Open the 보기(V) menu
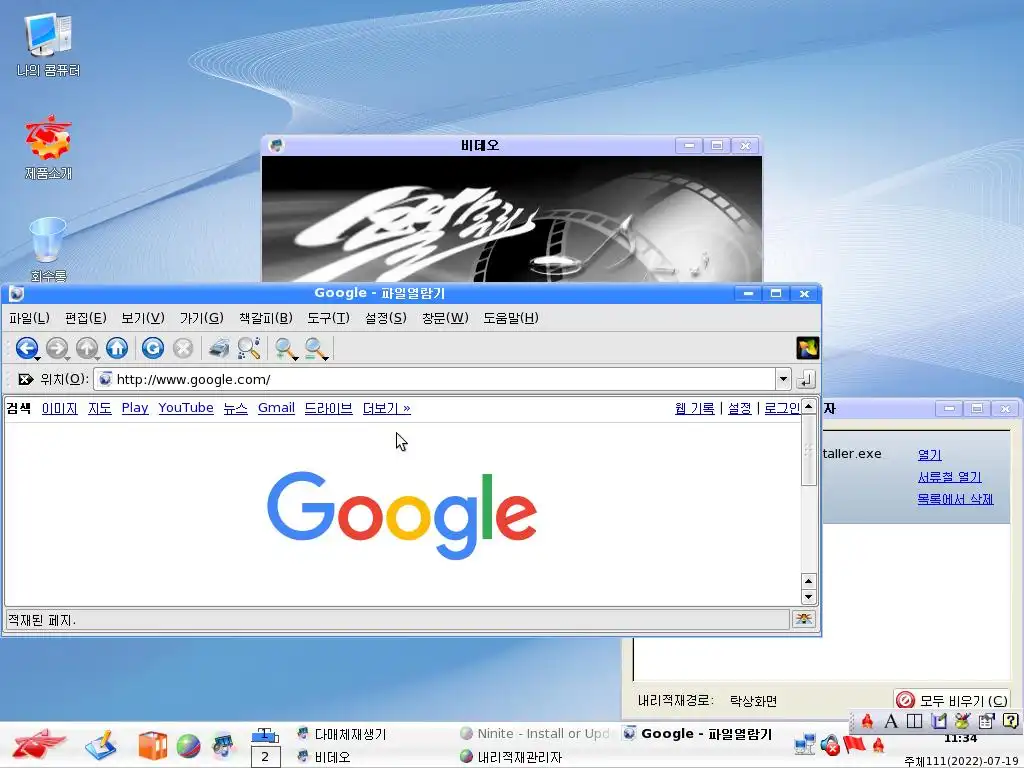The width and height of the screenshot is (1024, 768). point(143,318)
